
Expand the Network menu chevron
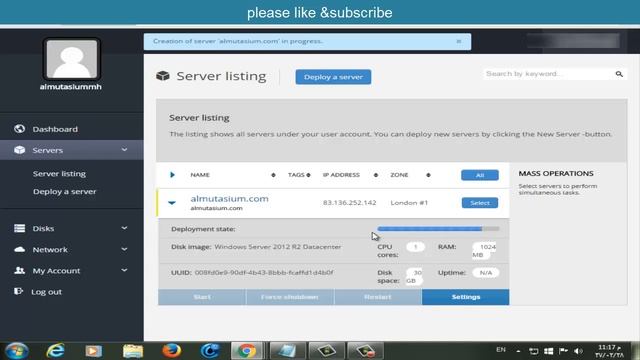click(x=124, y=249)
